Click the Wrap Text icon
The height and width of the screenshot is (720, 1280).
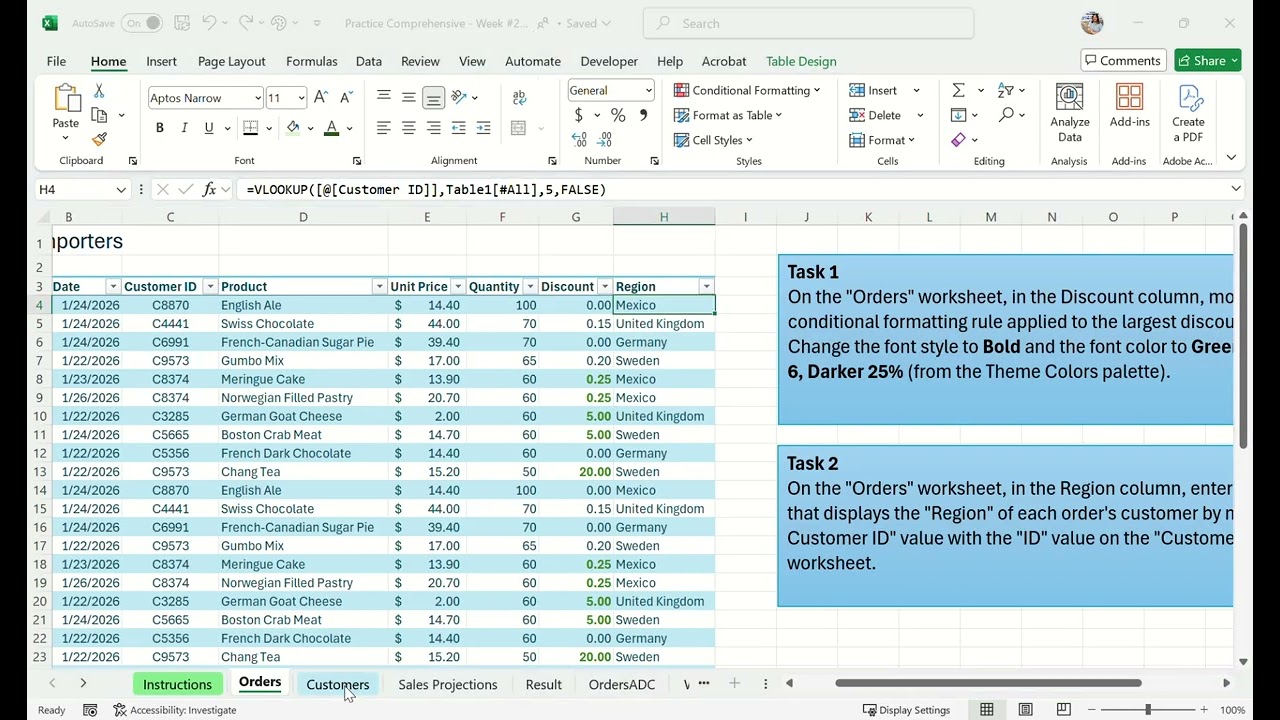(519, 97)
